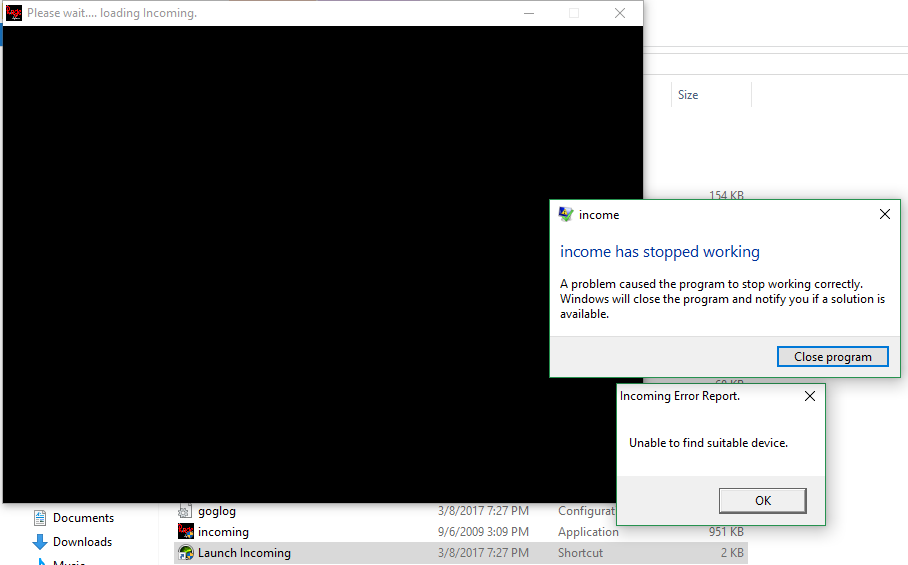Viewport: 908px width, 565px height.
Task: Click the Rage icon in loading window title
Action: (13, 13)
